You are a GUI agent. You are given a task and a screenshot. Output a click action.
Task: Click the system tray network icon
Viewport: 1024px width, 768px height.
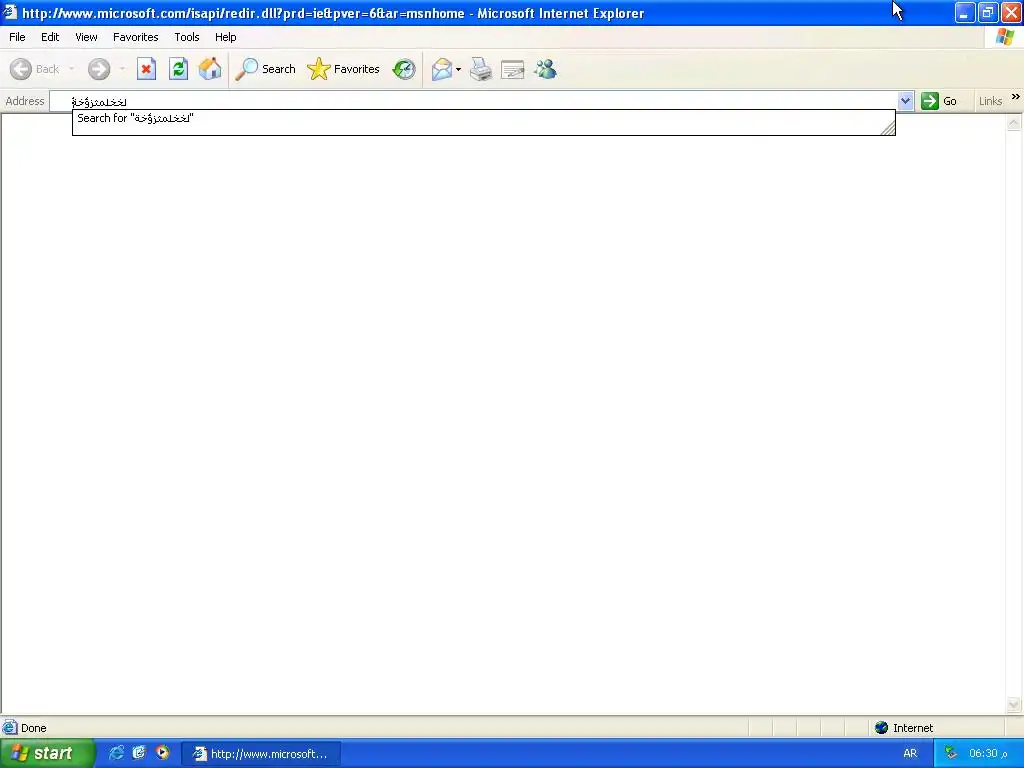pos(951,753)
